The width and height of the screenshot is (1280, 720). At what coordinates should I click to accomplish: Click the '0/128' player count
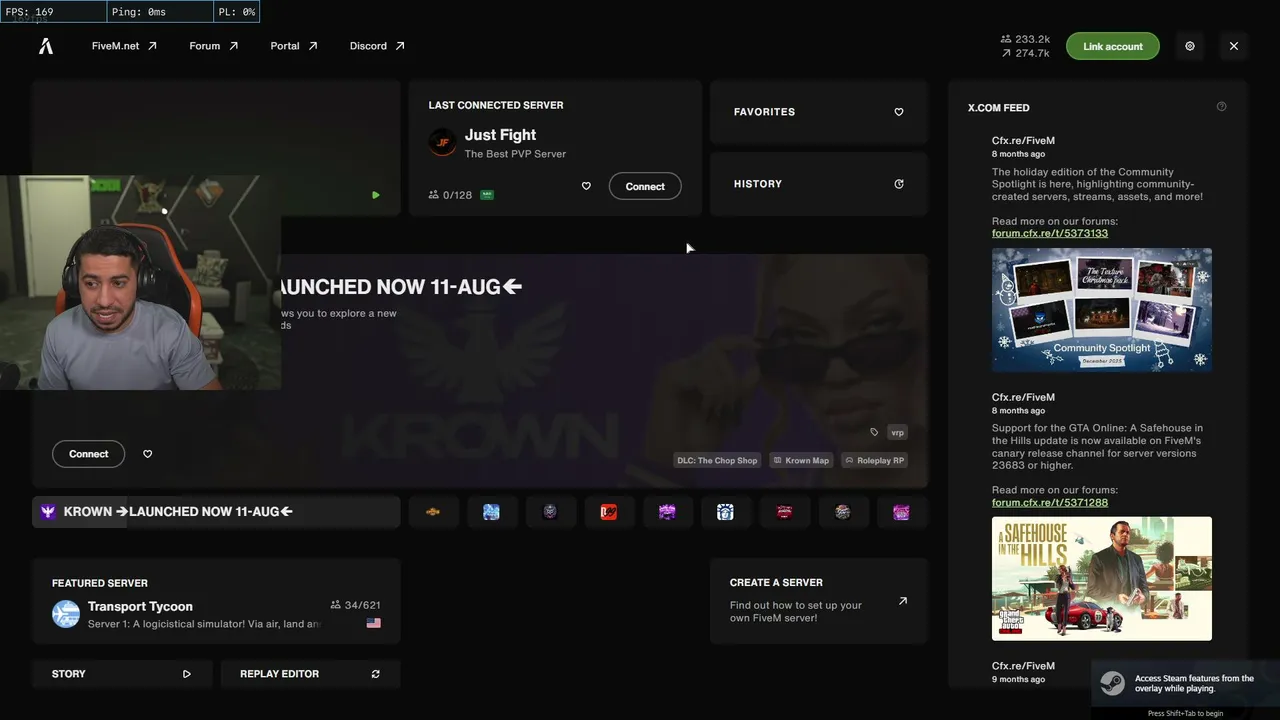[x=457, y=195]
